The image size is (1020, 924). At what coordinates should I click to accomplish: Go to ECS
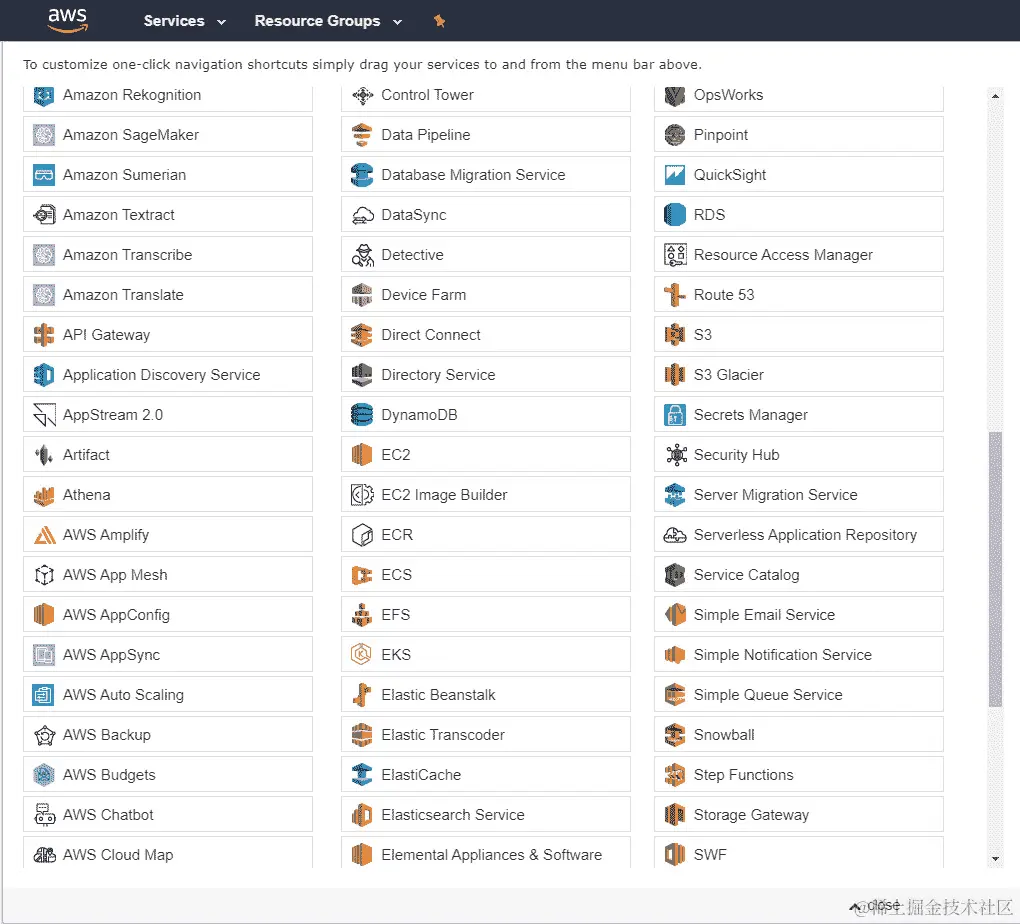486,575
